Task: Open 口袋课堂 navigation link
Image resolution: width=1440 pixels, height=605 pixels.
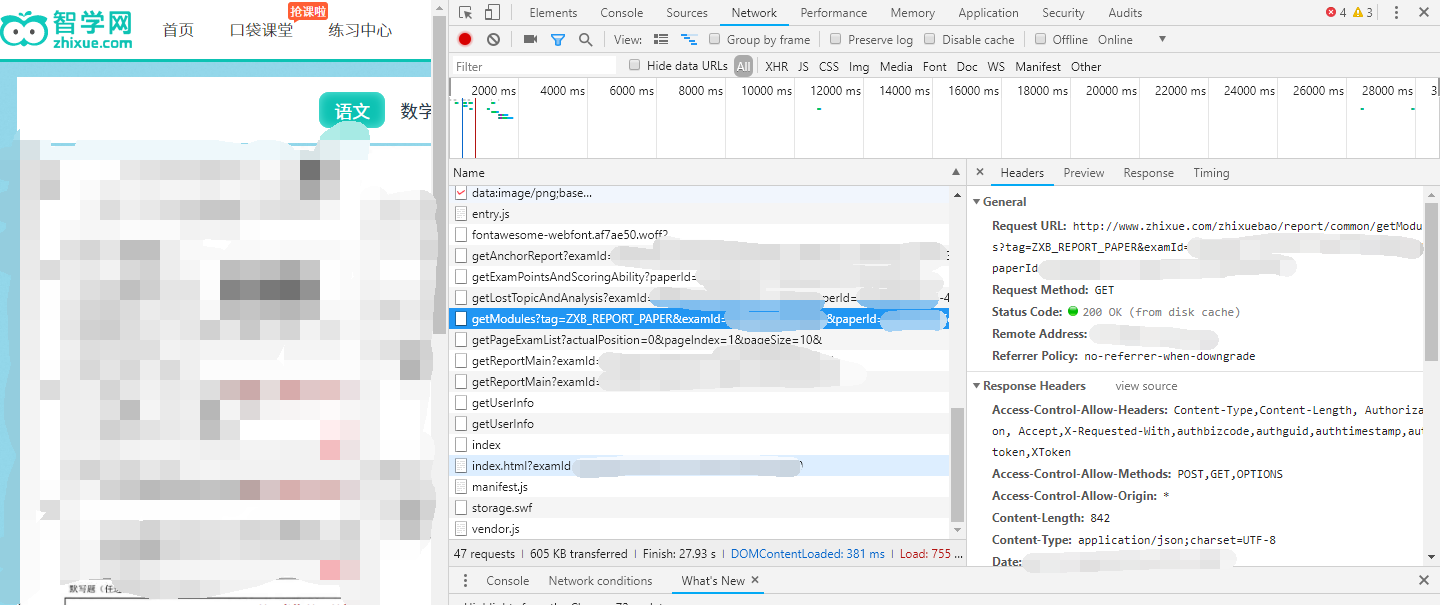Action: (x=262, y=29)
